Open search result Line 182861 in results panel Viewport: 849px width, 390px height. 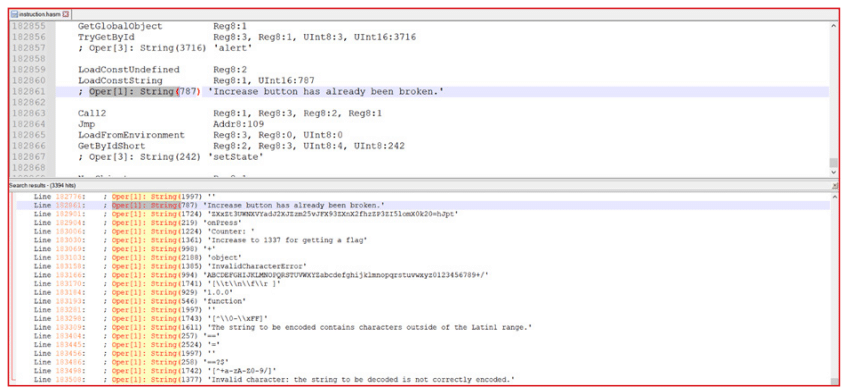[x=208, y=205]
